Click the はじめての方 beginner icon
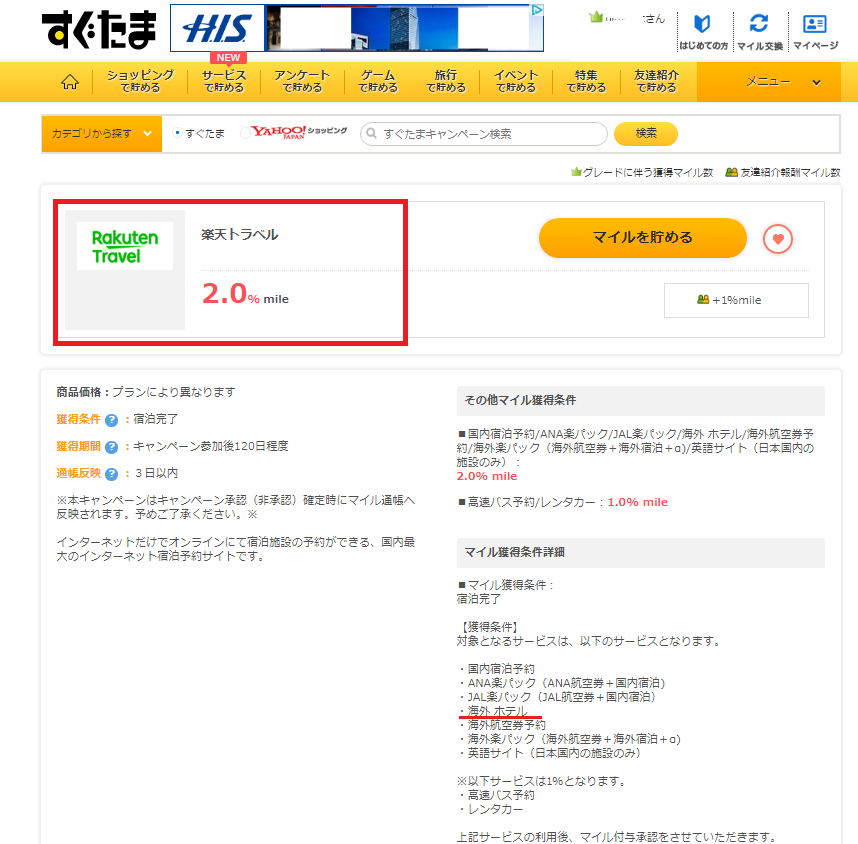The image size is (858, 844). (703, 32)
